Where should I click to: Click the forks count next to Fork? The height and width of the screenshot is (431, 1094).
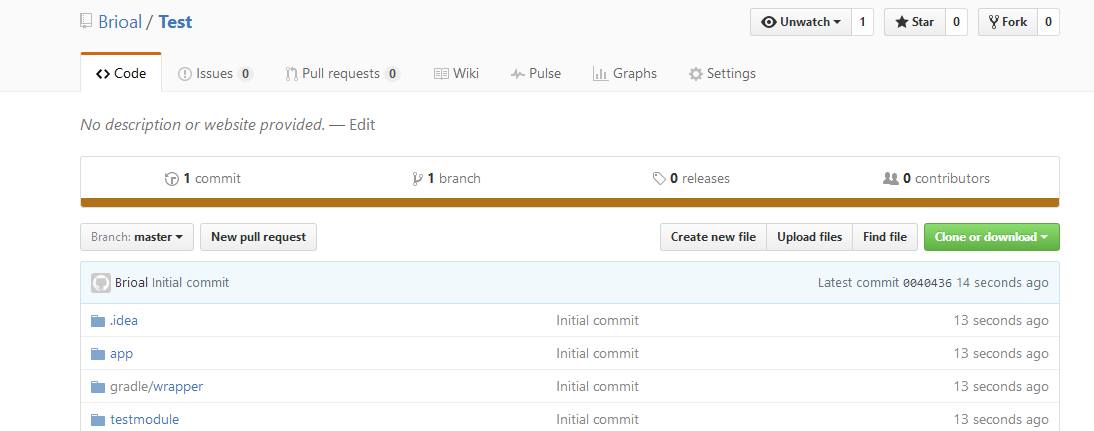pyautogui.click(x=1048, y=22)
